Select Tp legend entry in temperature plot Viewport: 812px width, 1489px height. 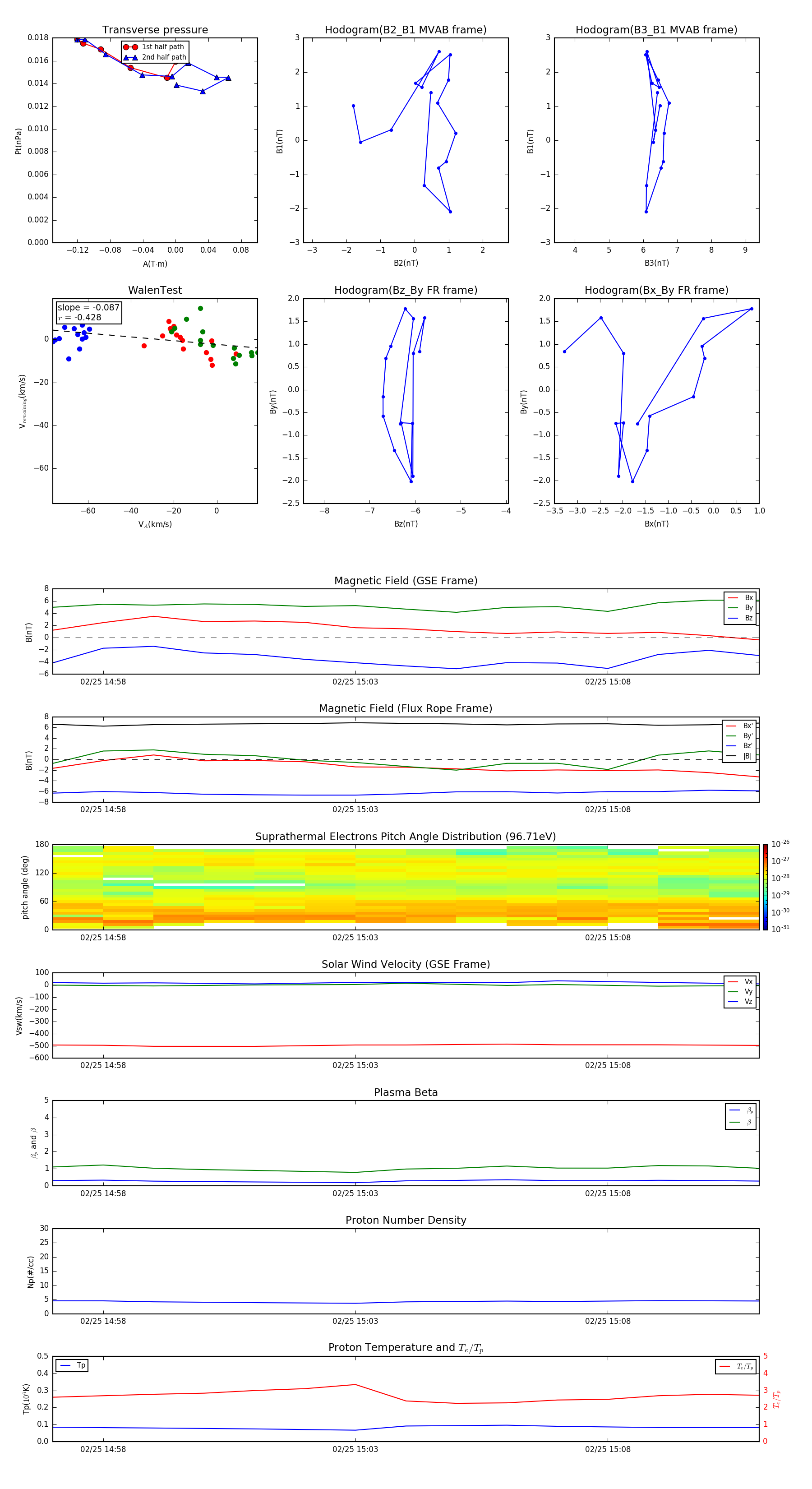[73, 1366]
